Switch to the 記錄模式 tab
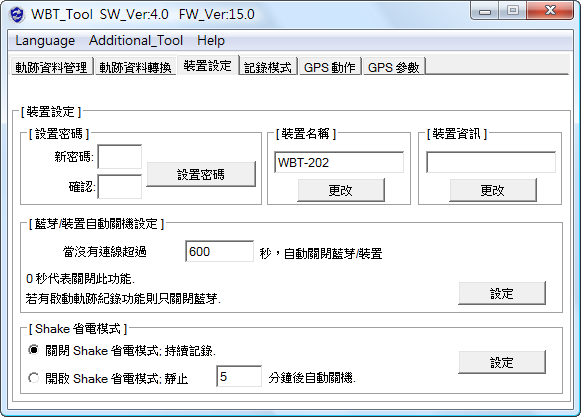This screenshot has height=417, width=581. 268,67
